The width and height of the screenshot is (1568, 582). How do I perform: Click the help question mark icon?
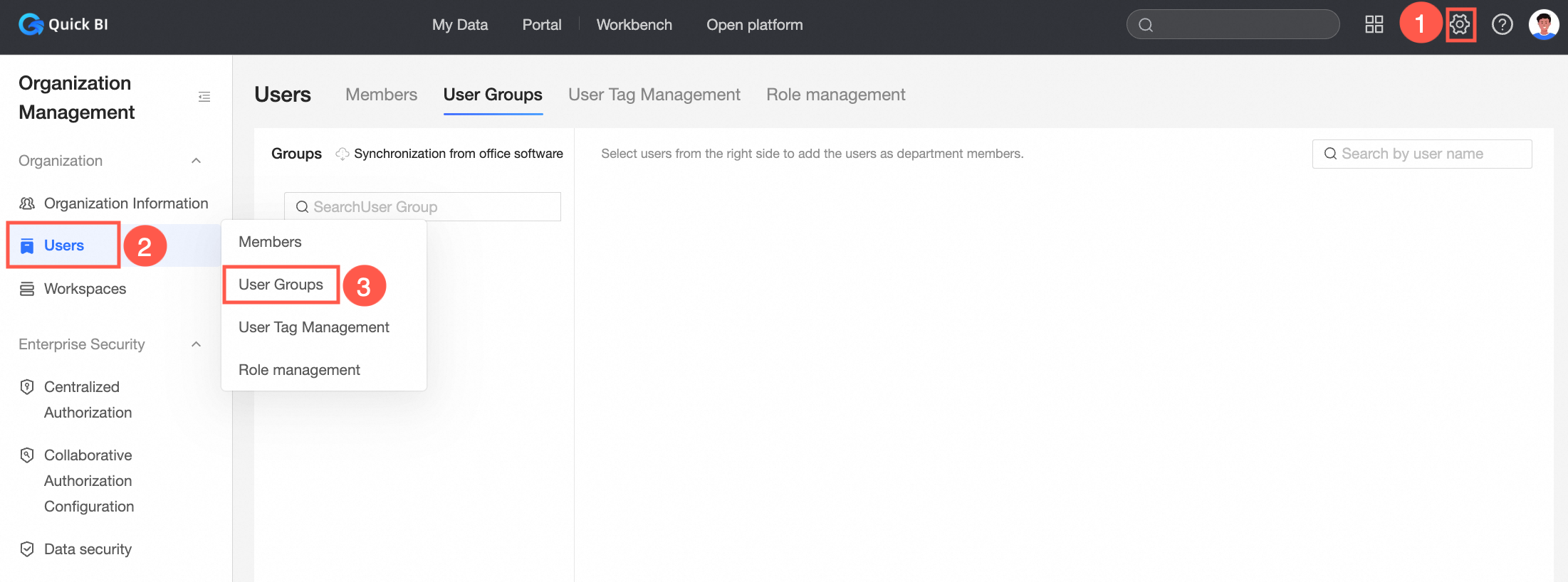coord(1502,25)
